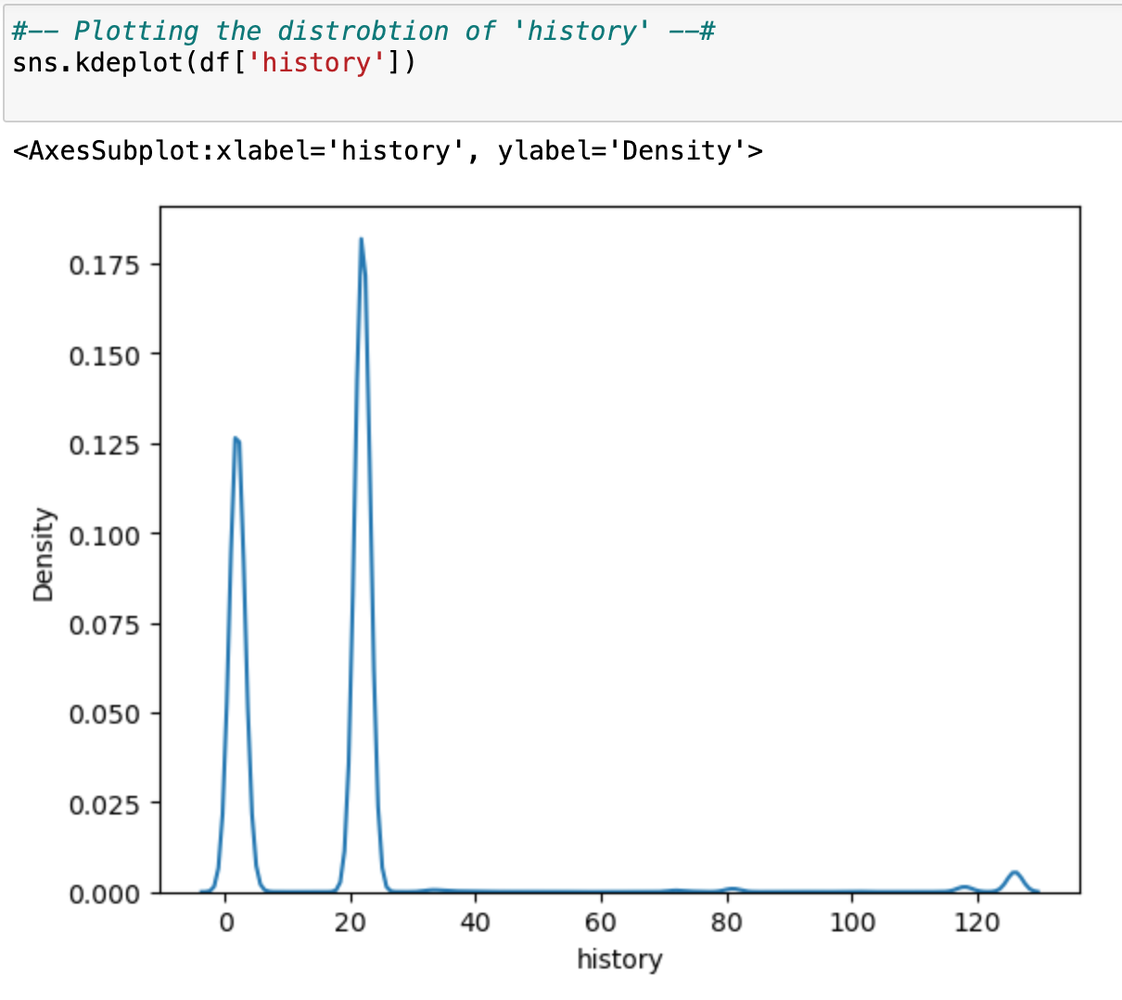This screenshot has width=1122, height=1000.
Task: Click the x-axis tick label 120
Action: click(977, 921)
